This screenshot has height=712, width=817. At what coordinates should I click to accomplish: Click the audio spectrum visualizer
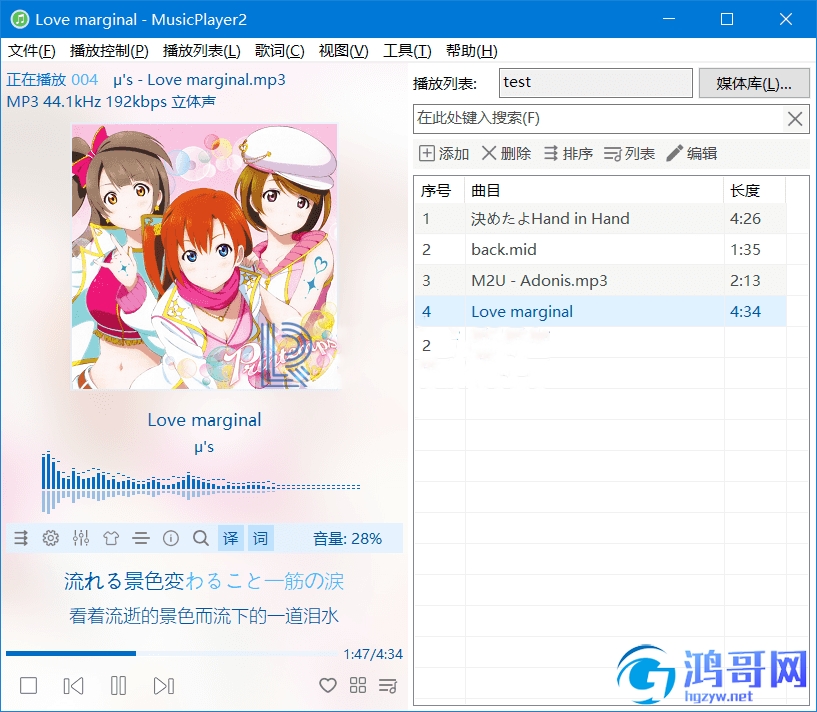(x=201, y=482)
